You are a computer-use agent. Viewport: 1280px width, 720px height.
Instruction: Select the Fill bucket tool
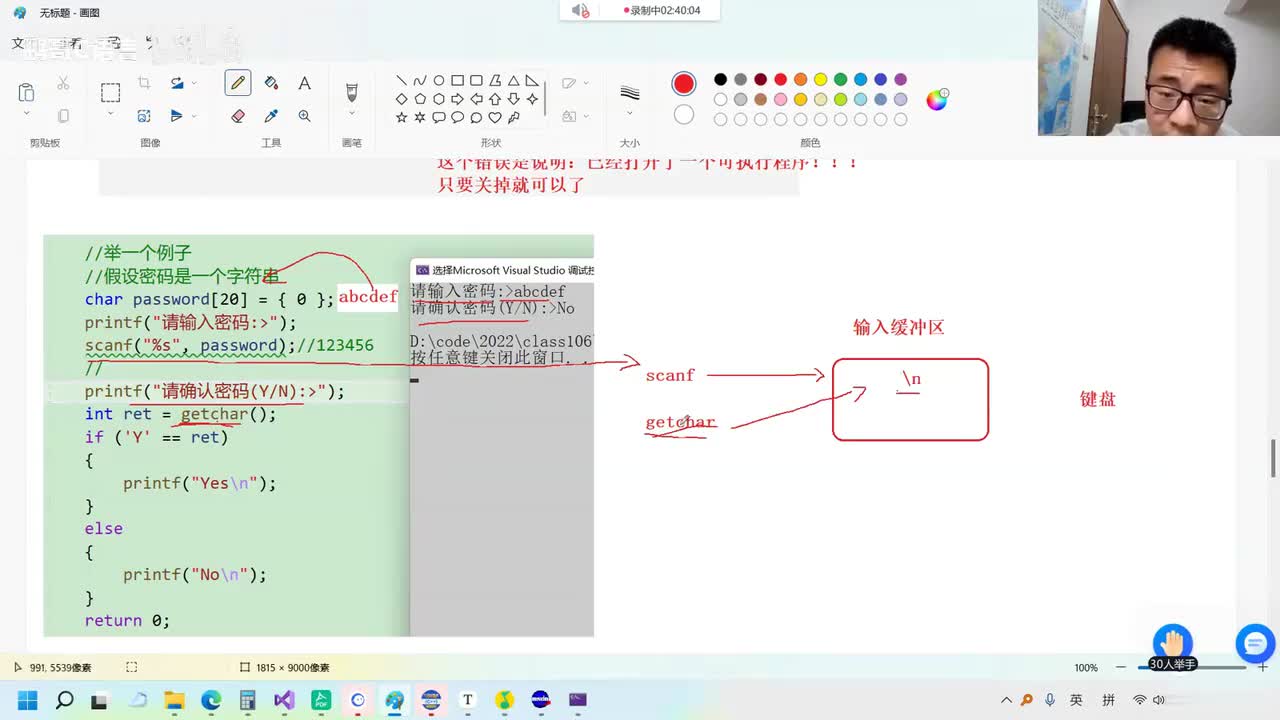pyautogui.click(x=271, y=83)
